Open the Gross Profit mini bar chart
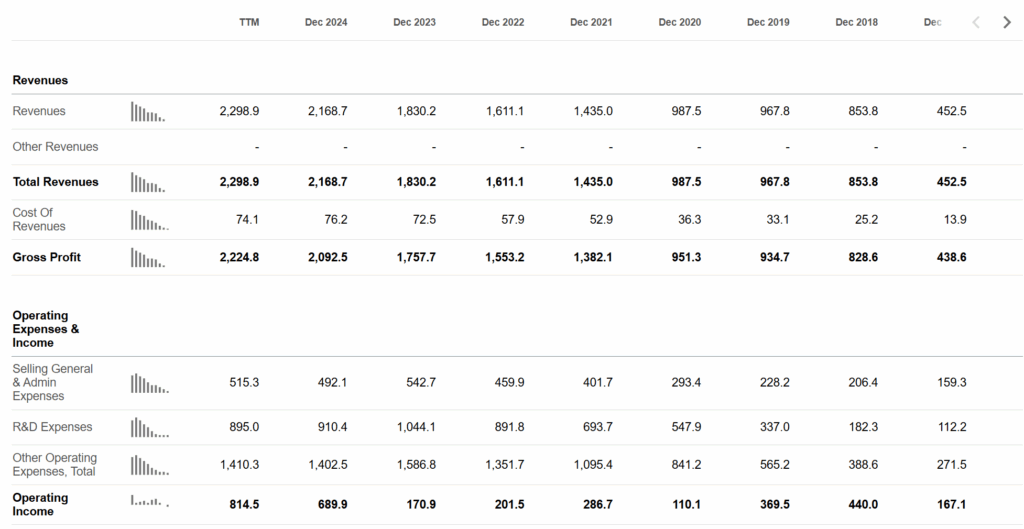1024x529 pixels. pos(148,257)
